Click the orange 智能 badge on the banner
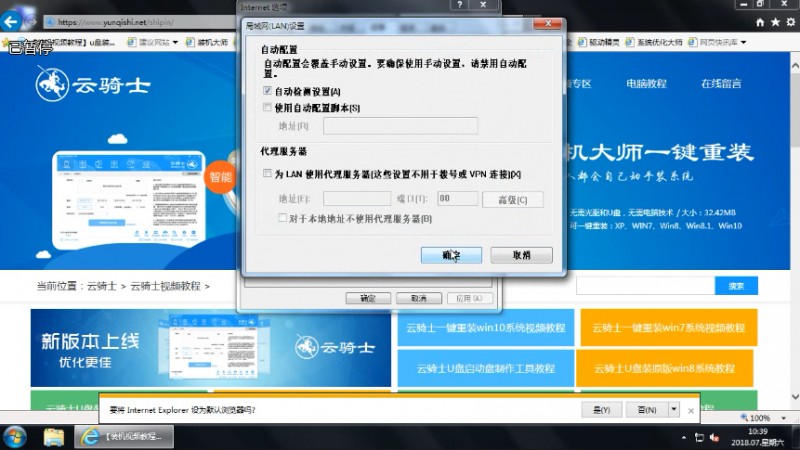 (220, 177)
